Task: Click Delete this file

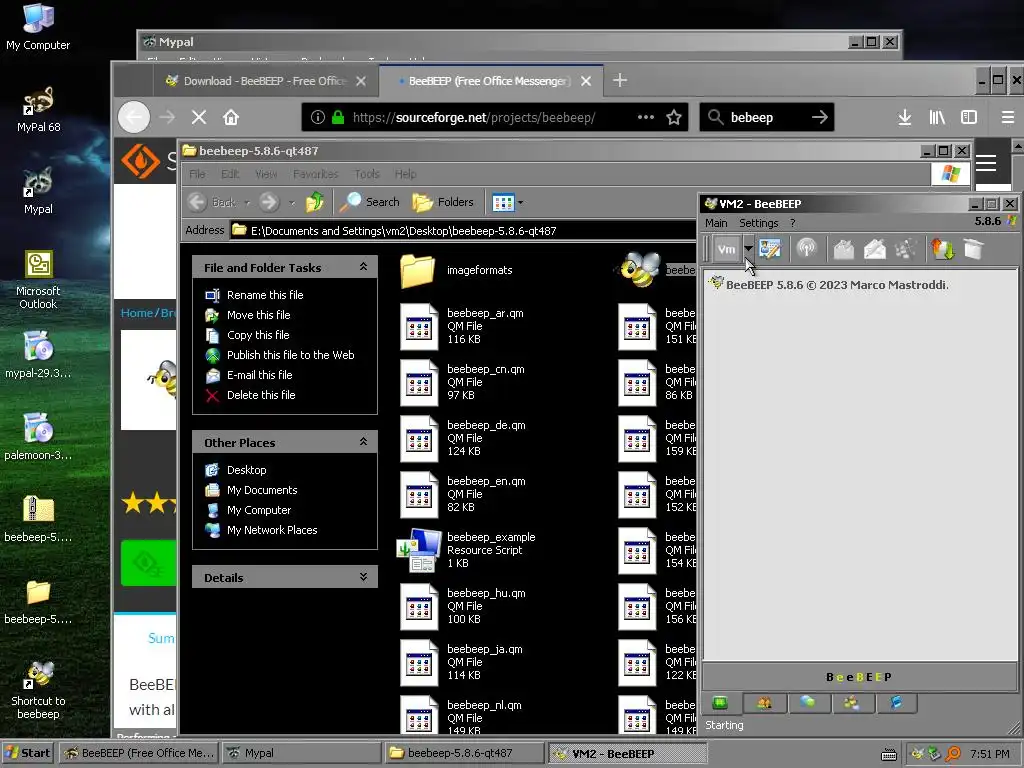Action: [x=261, y=394]
